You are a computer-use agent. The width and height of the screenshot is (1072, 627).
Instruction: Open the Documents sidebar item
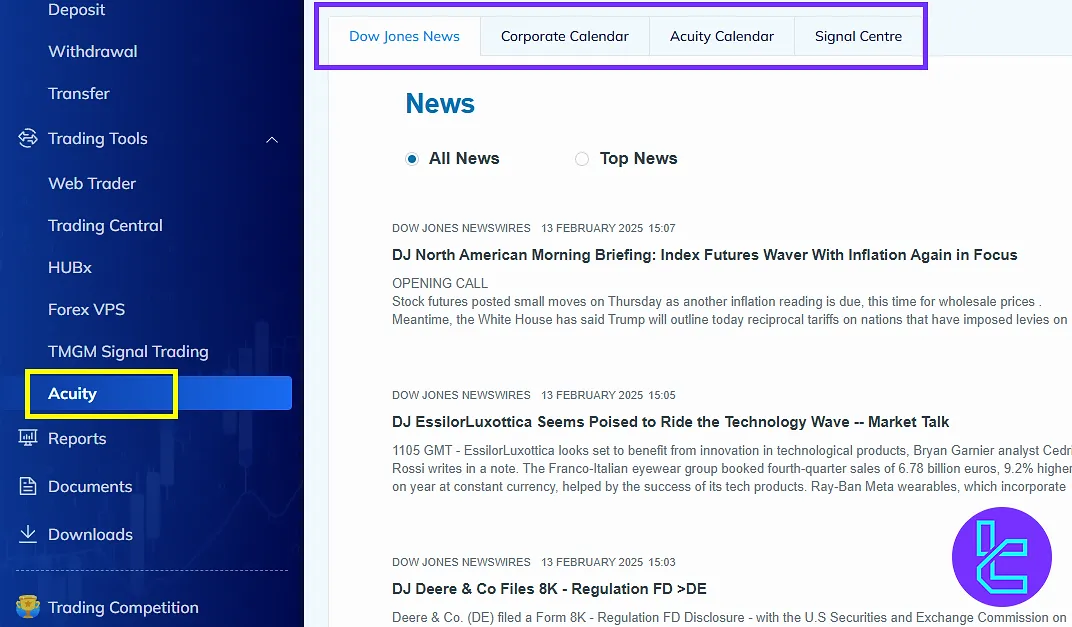pyautogui.click(x=90, y=486)
